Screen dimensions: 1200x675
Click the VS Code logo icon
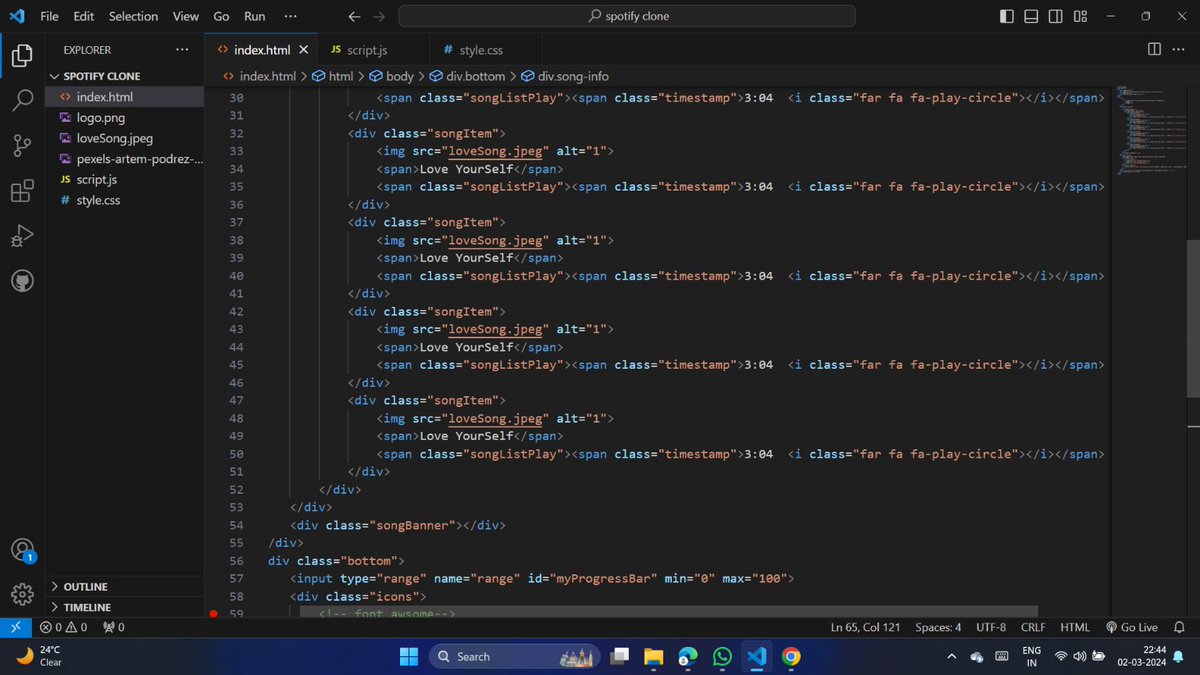(x=16, y=16)
